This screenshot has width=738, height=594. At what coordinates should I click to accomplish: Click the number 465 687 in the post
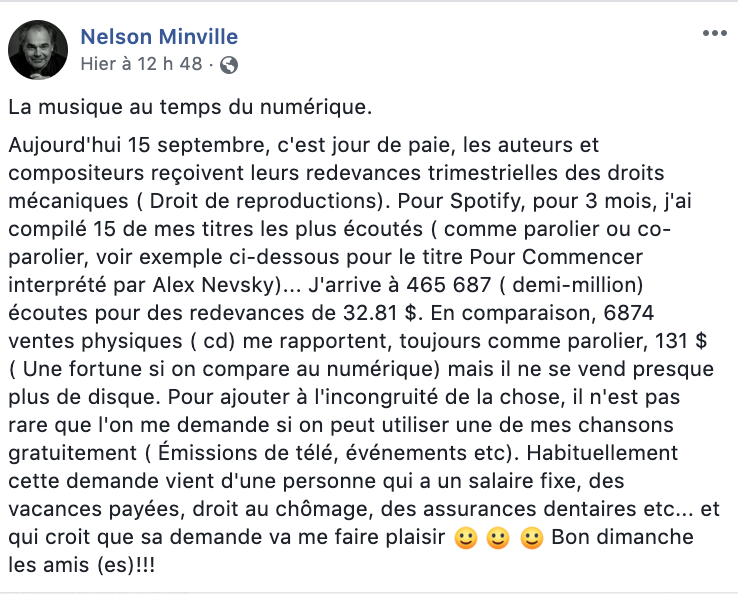coord(449,285)
